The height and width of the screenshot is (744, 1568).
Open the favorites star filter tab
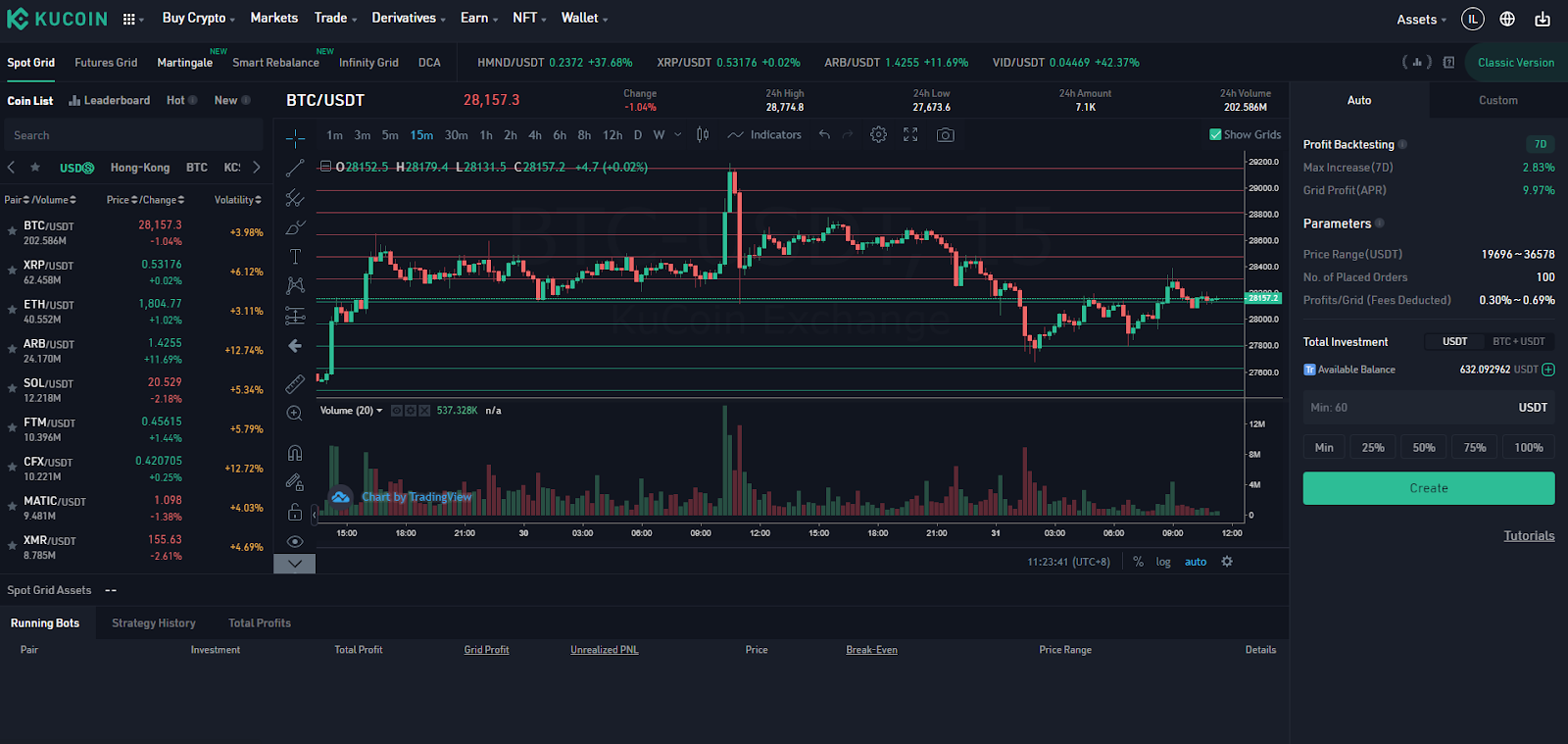[35, 168]
